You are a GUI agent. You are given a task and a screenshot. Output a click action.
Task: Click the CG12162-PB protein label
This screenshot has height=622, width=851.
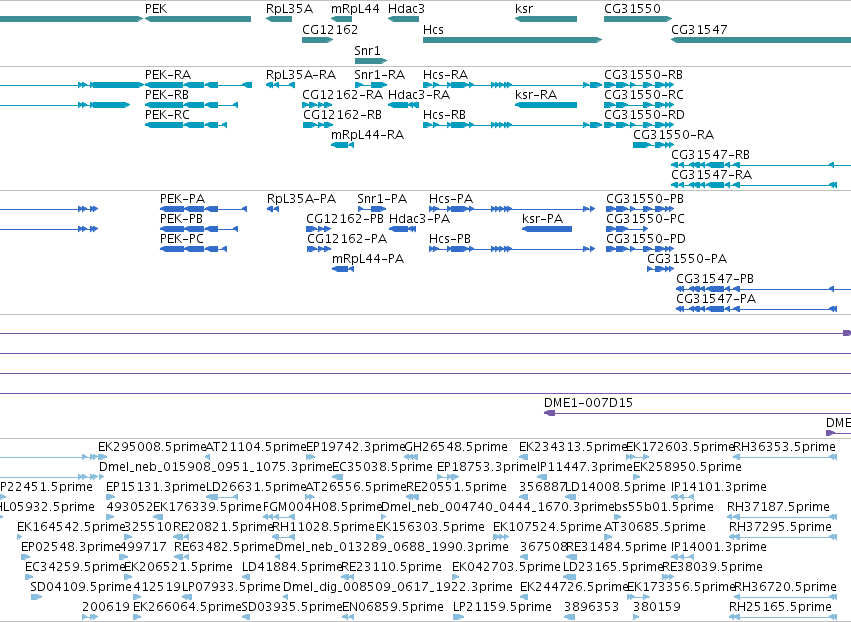click(345, 219)
